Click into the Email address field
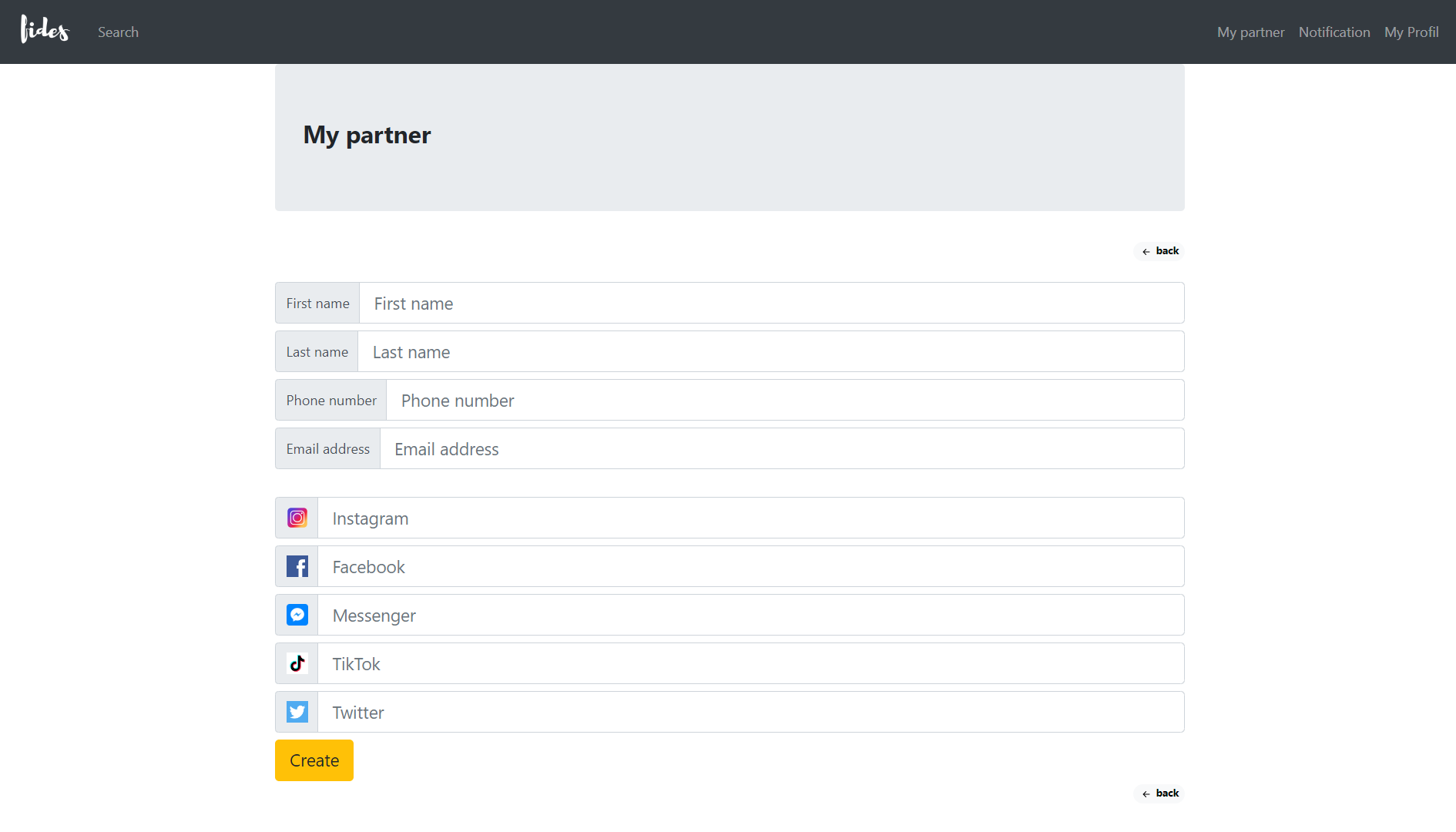This screenshot has height=832, width=1456. [781, 449]
